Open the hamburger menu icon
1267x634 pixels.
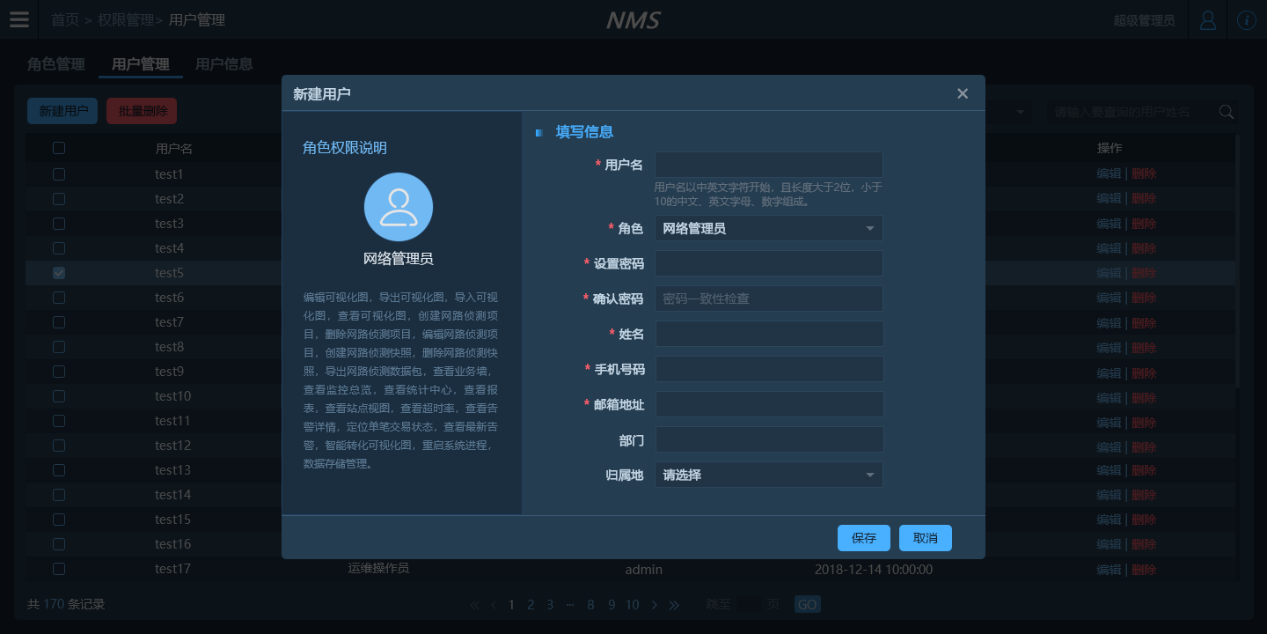pyautogui.click(x=19, y=20)
